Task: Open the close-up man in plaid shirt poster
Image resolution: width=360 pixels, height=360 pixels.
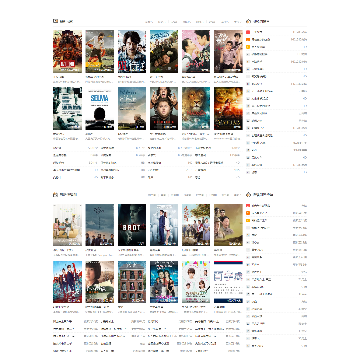Action: tap(132, 51)
